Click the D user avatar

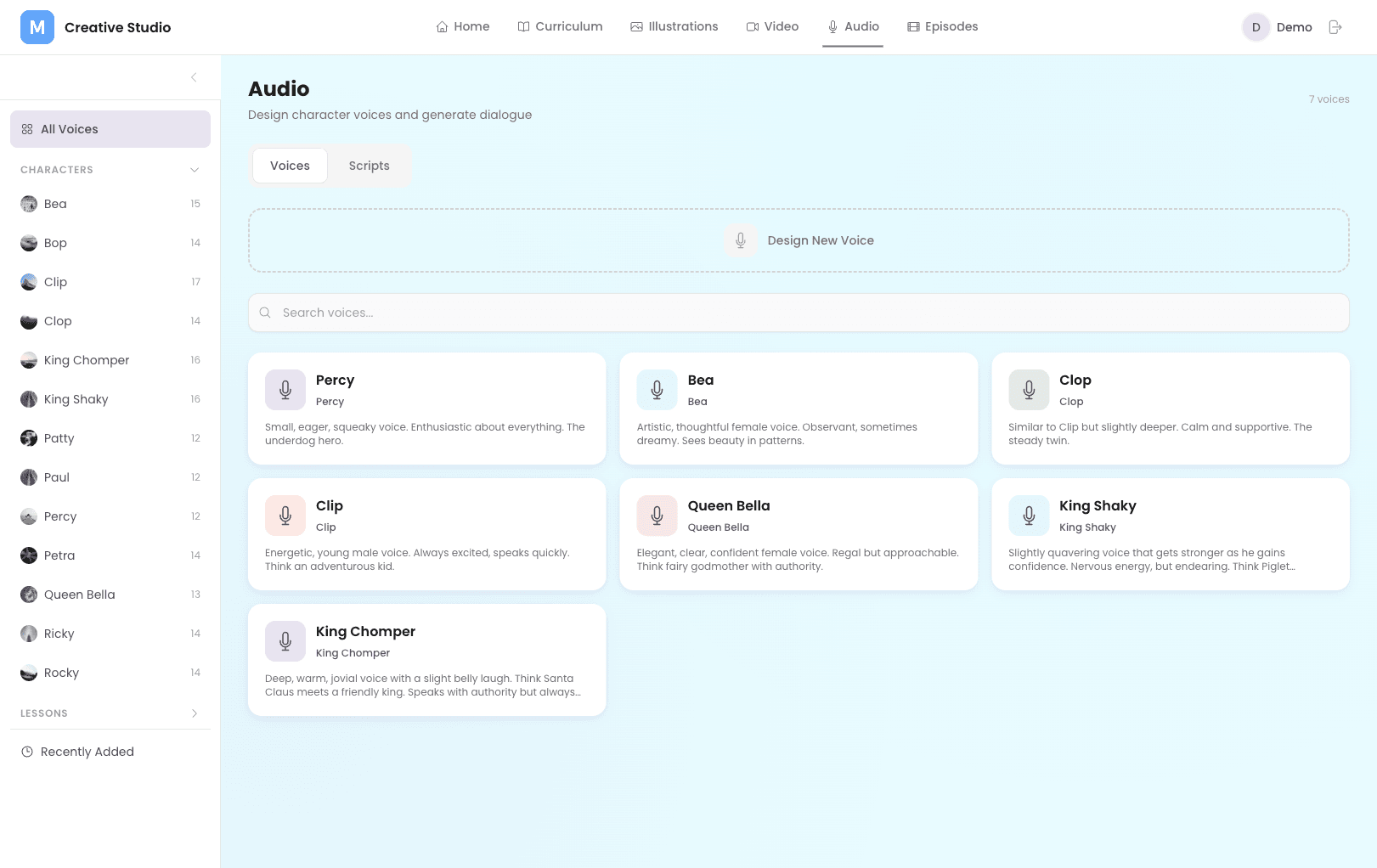(1256, 27)
